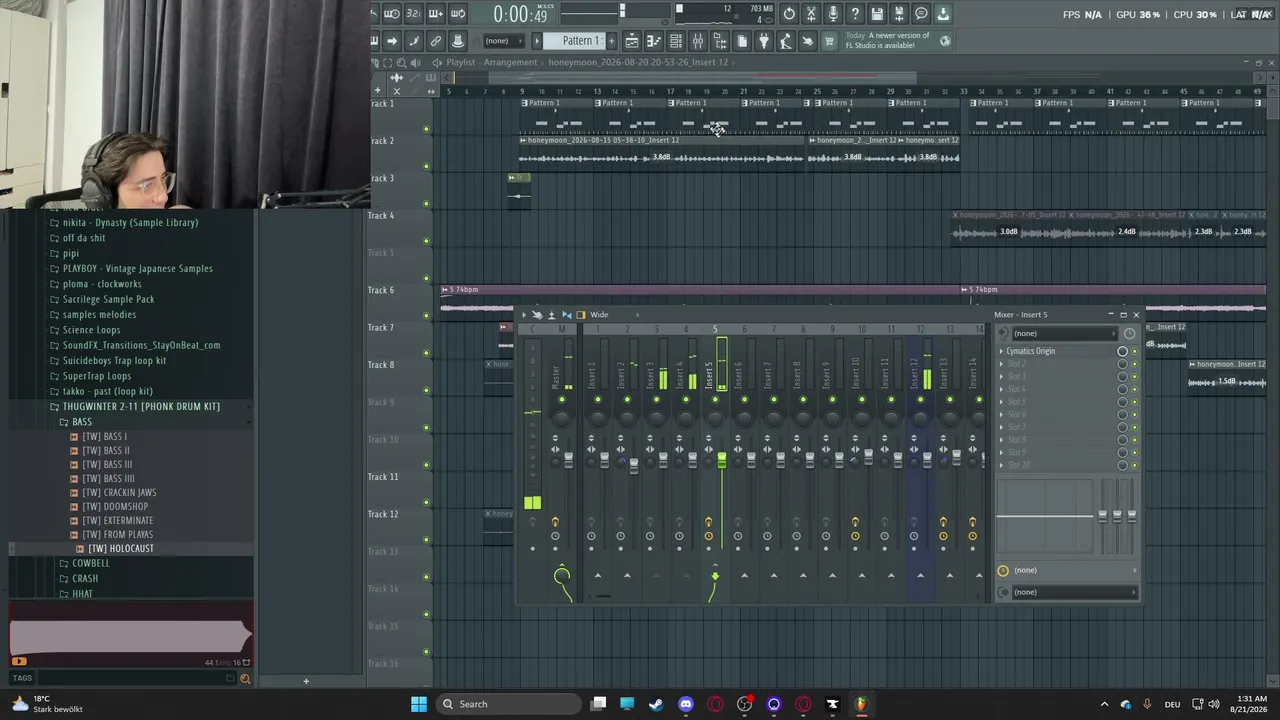1280x720 pixels.
Task: Toggle mute for Track 1 in playlist
Action: (x=426, y=129)
